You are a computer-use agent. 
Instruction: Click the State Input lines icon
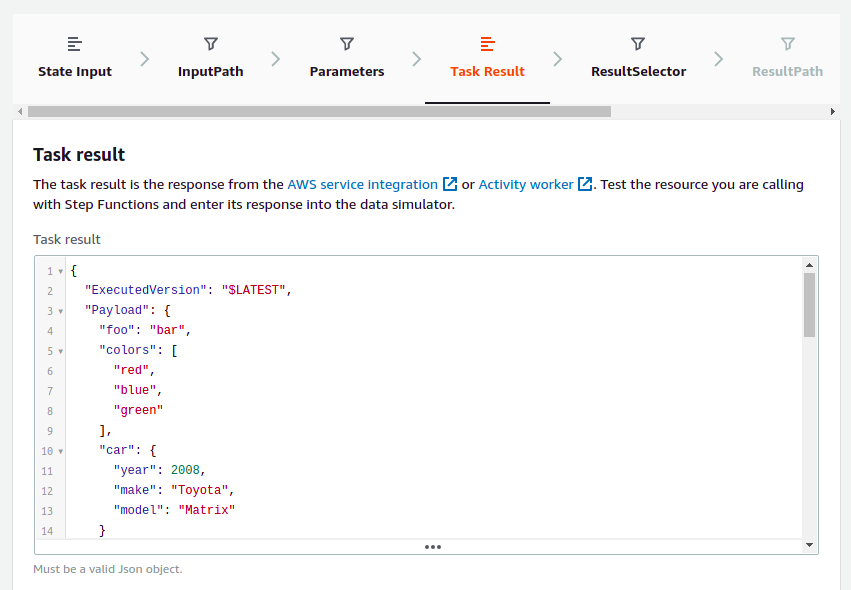click(75, 44)
